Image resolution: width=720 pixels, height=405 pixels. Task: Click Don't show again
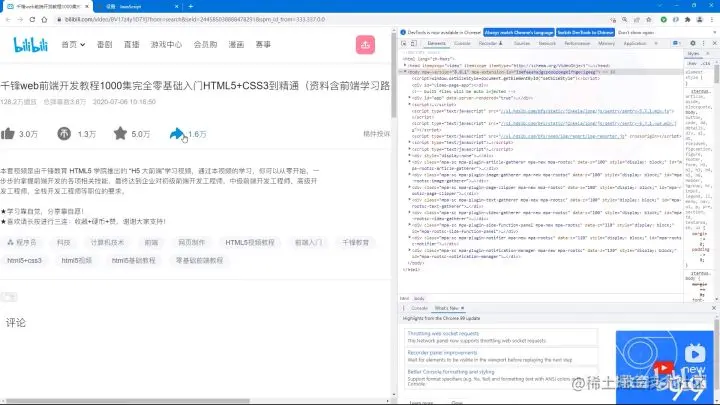(636, 33)
